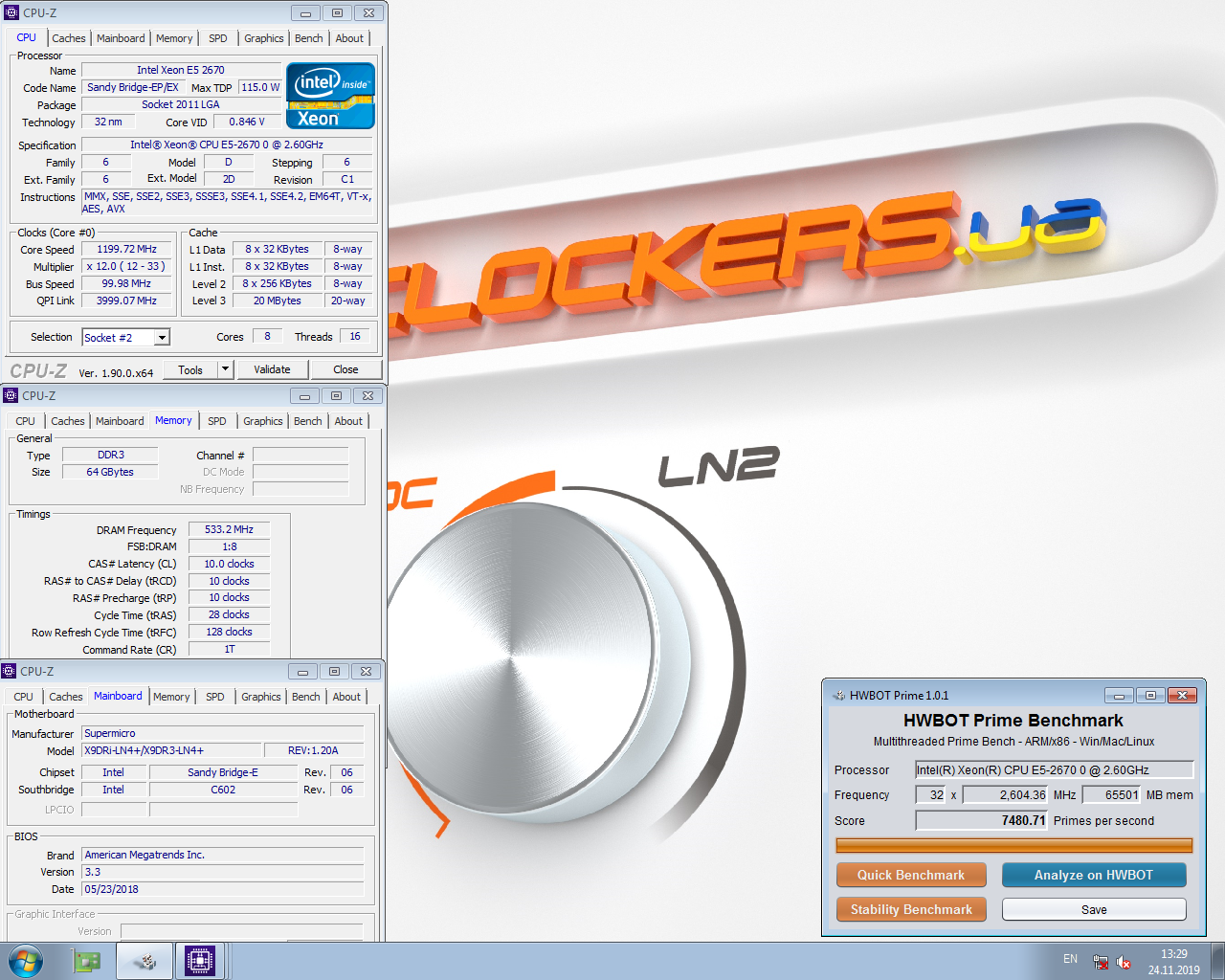Start the Quick Benchmark
The image size is (1225, 980).
tap(911, 875)
